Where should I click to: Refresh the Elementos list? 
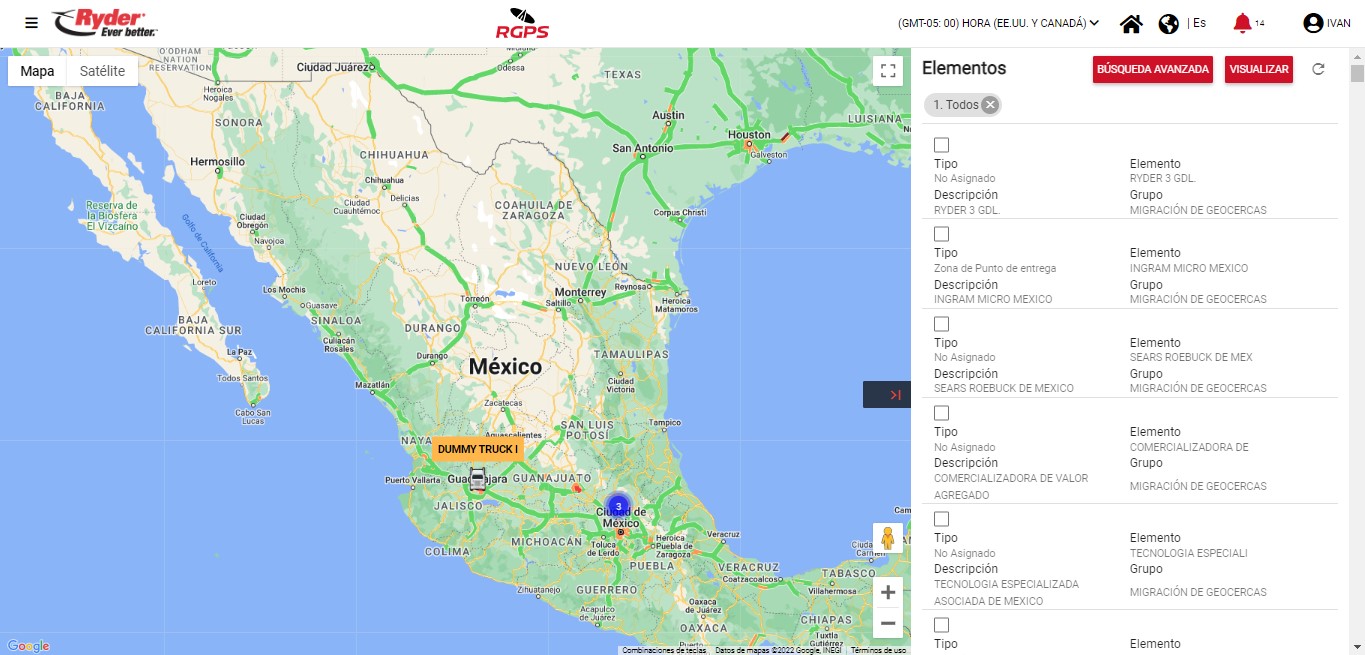point(1318,69)
